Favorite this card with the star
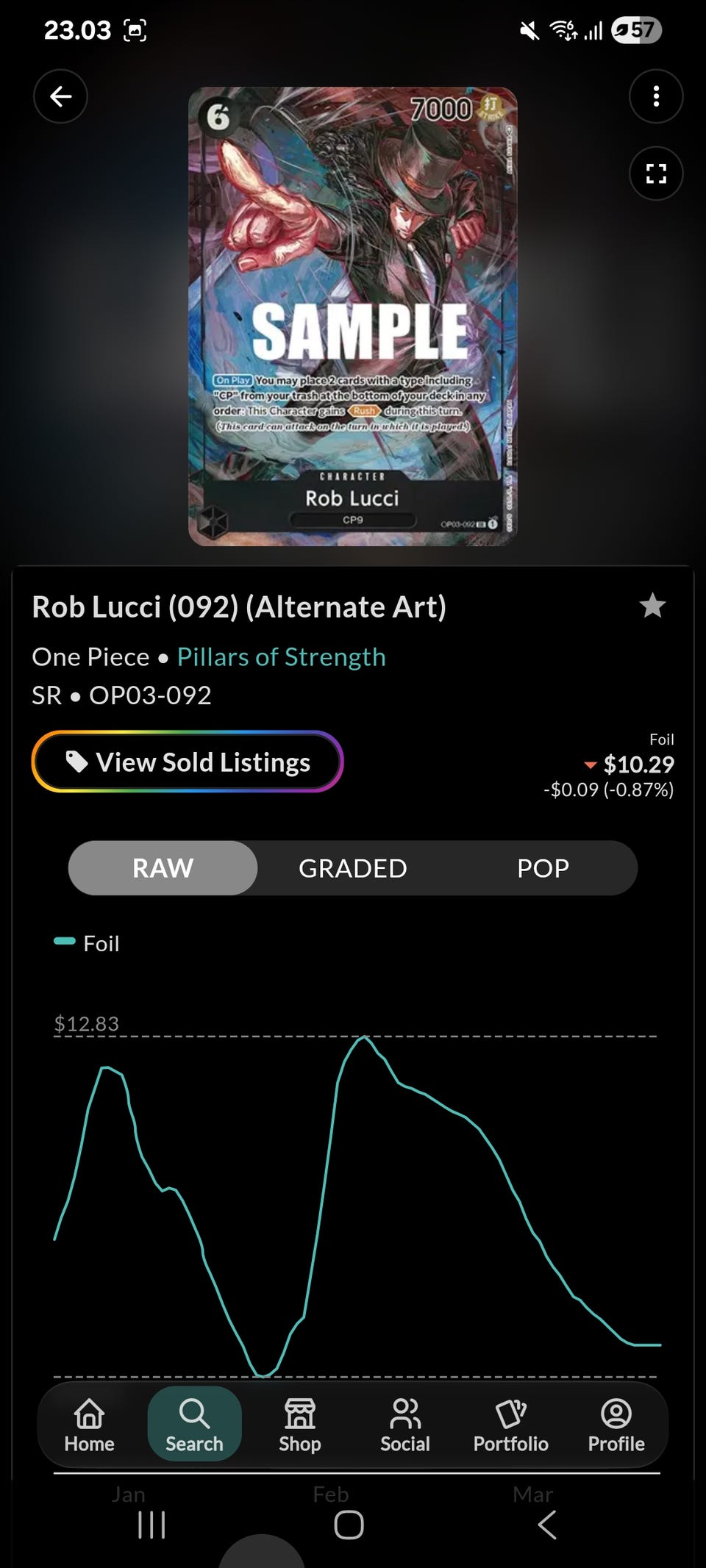Viewport: 706px width, 1568px height. pyautogui.click(x=652, y=606)
